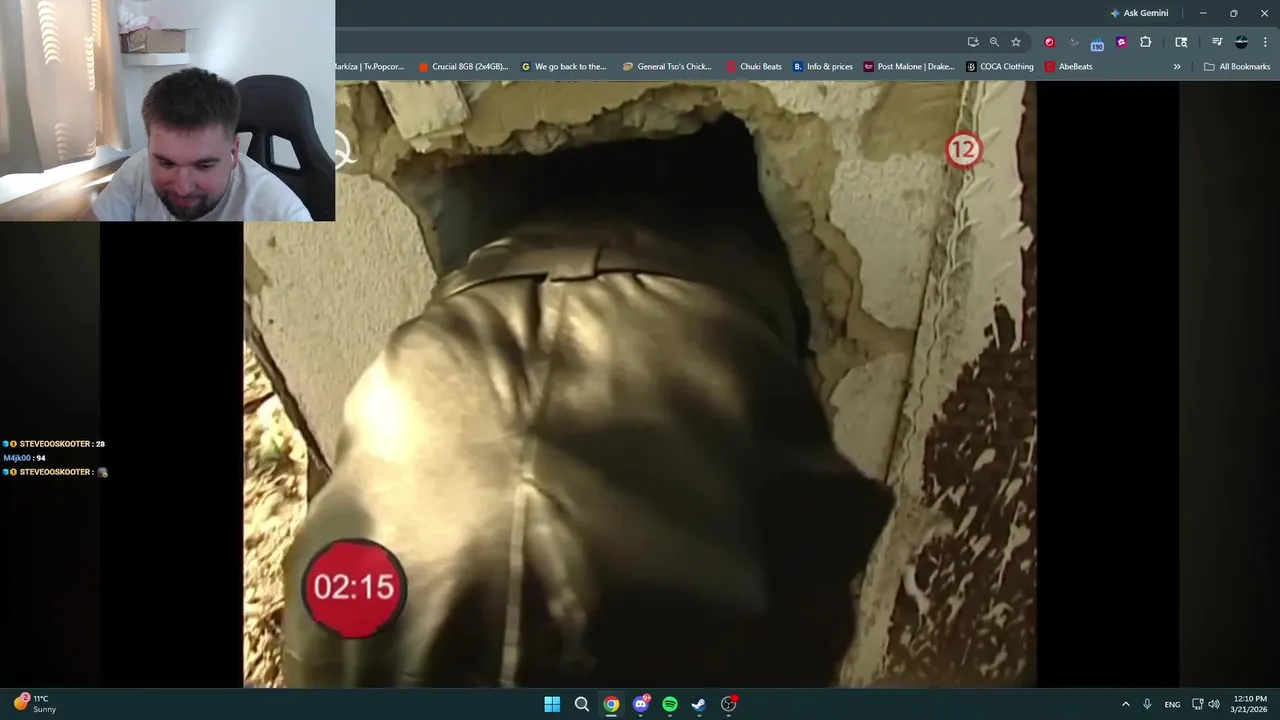The height and width of the screenshot is (720, 1280).
Task: Open the media controls icon
Action: [x=1217, y=42]
